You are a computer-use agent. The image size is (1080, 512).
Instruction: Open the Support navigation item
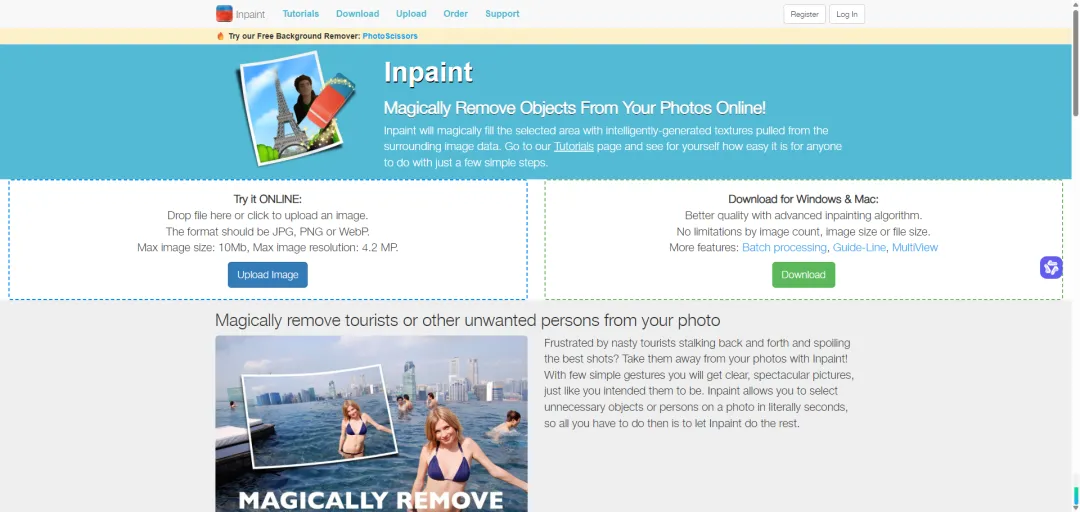tap(502, 14)
